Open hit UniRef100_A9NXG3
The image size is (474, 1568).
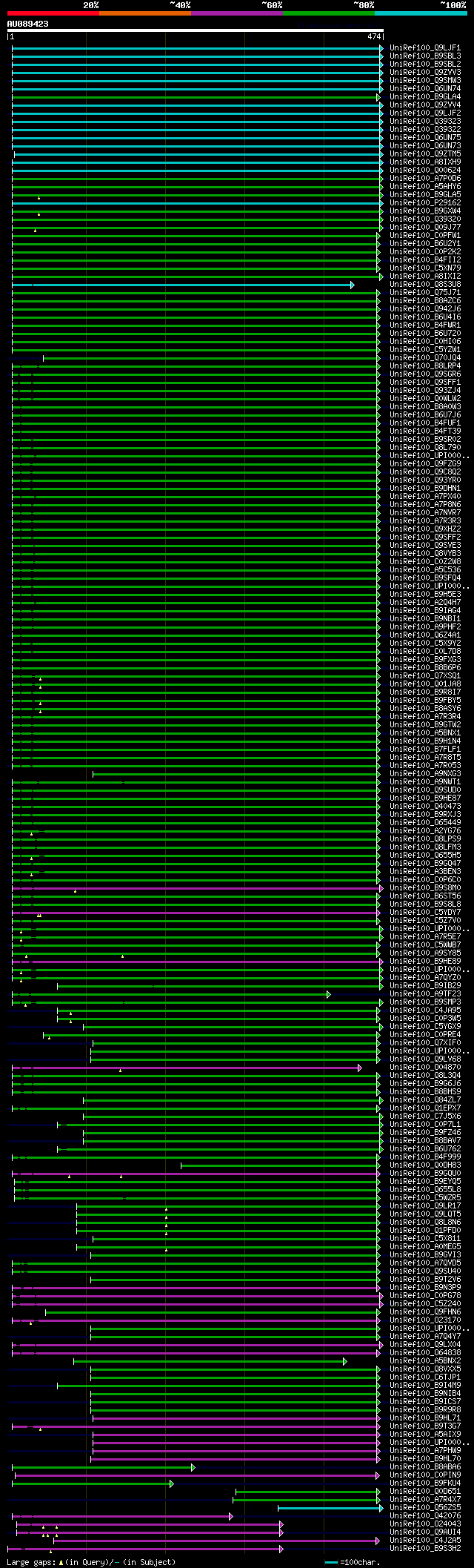[425, 774]
